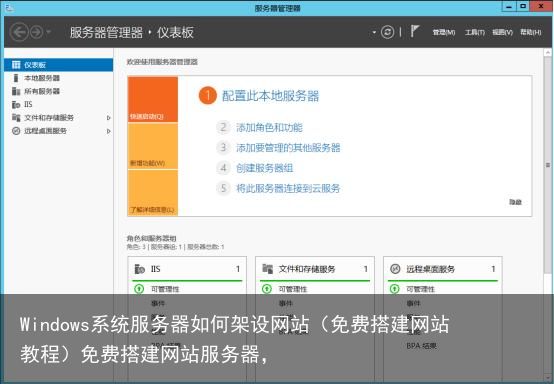
Task: Click green status icon in IIS tile
Action: click(x=139, y=289)
